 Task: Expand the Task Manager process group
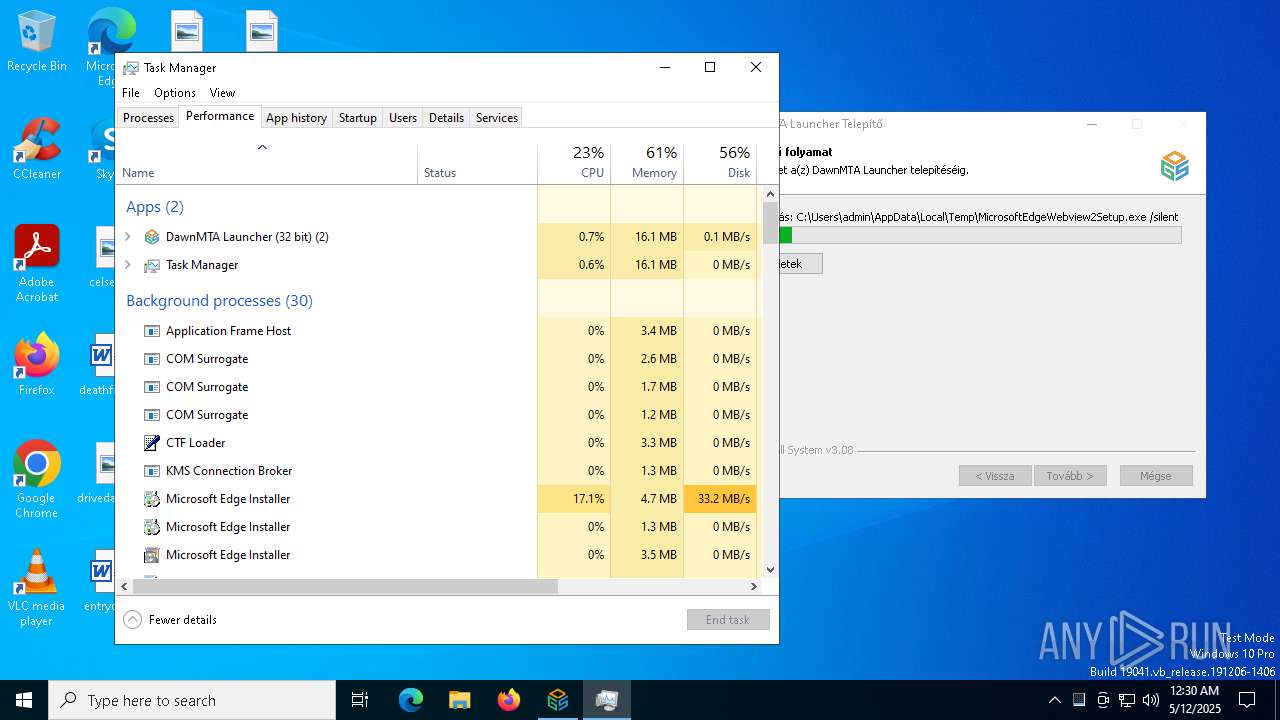pos(127,265)
